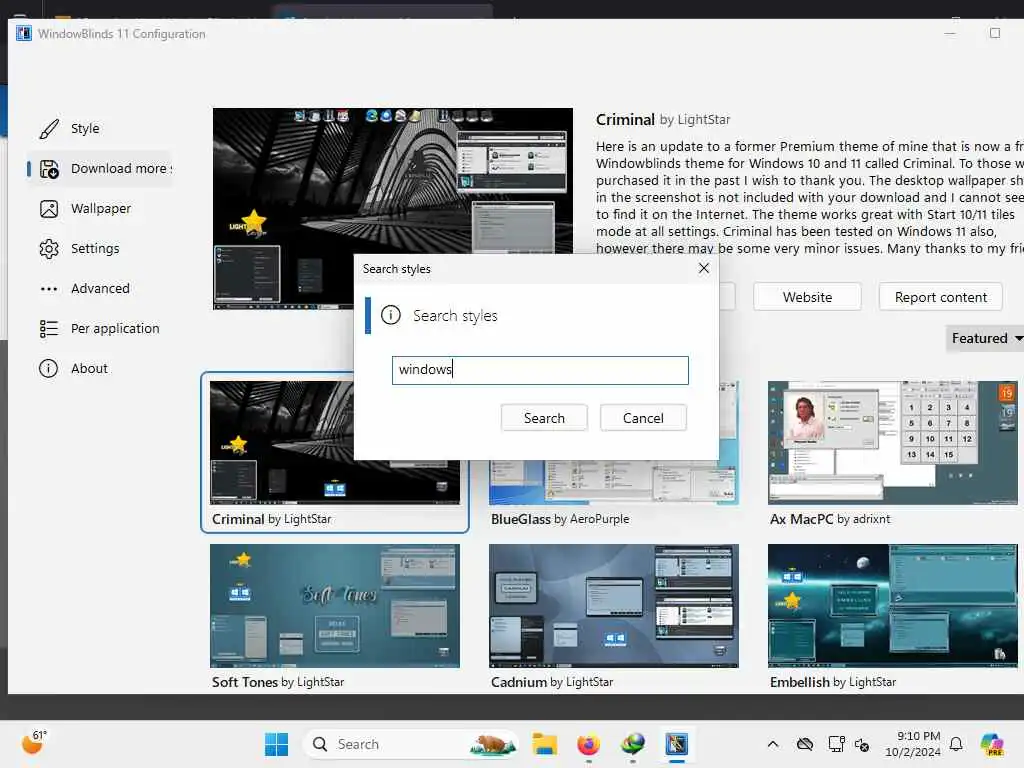Click the Search button in the dialog
1024x768 pixels.
pyautogui.click(x=544, y=418)
